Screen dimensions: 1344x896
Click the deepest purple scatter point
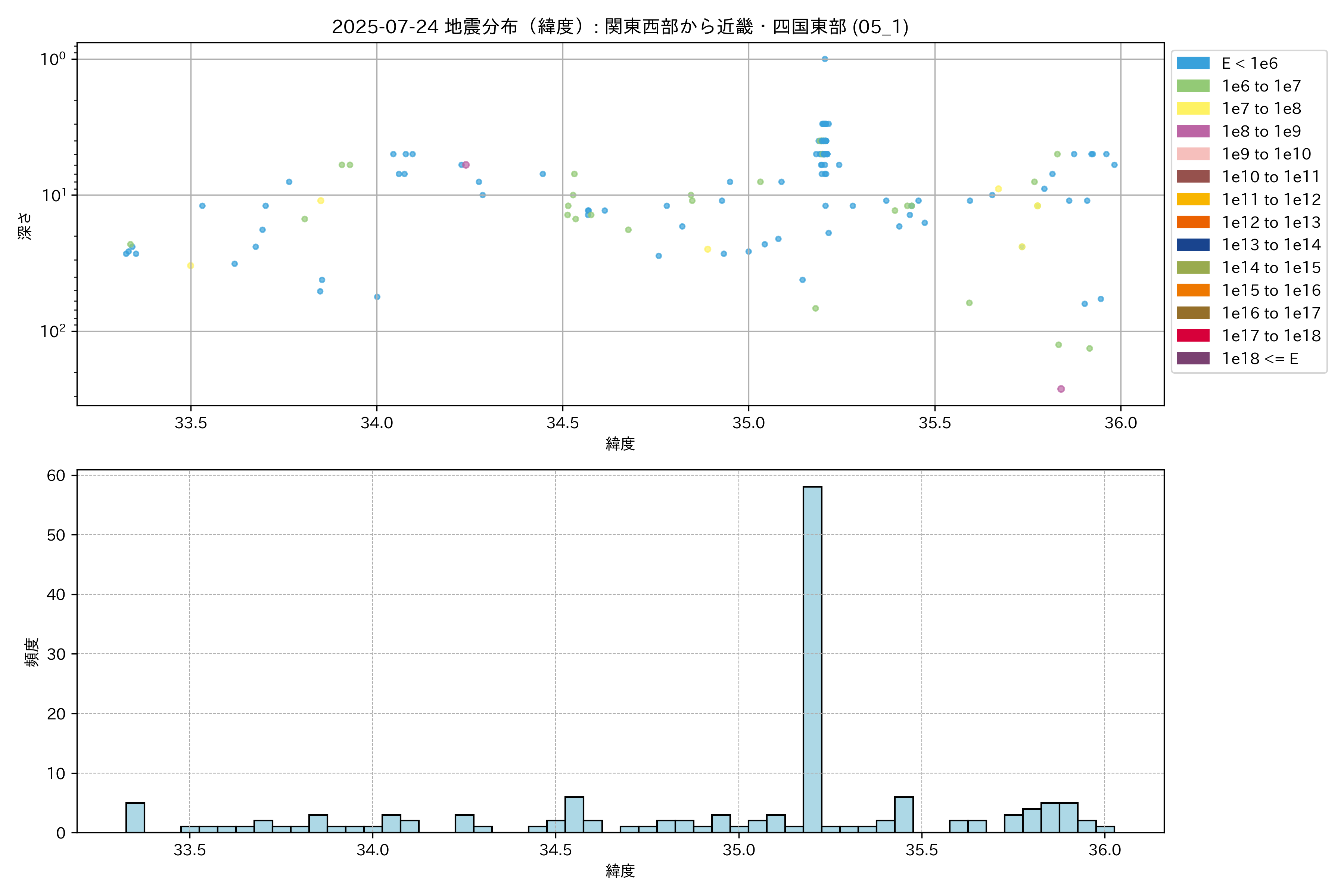1061,389
